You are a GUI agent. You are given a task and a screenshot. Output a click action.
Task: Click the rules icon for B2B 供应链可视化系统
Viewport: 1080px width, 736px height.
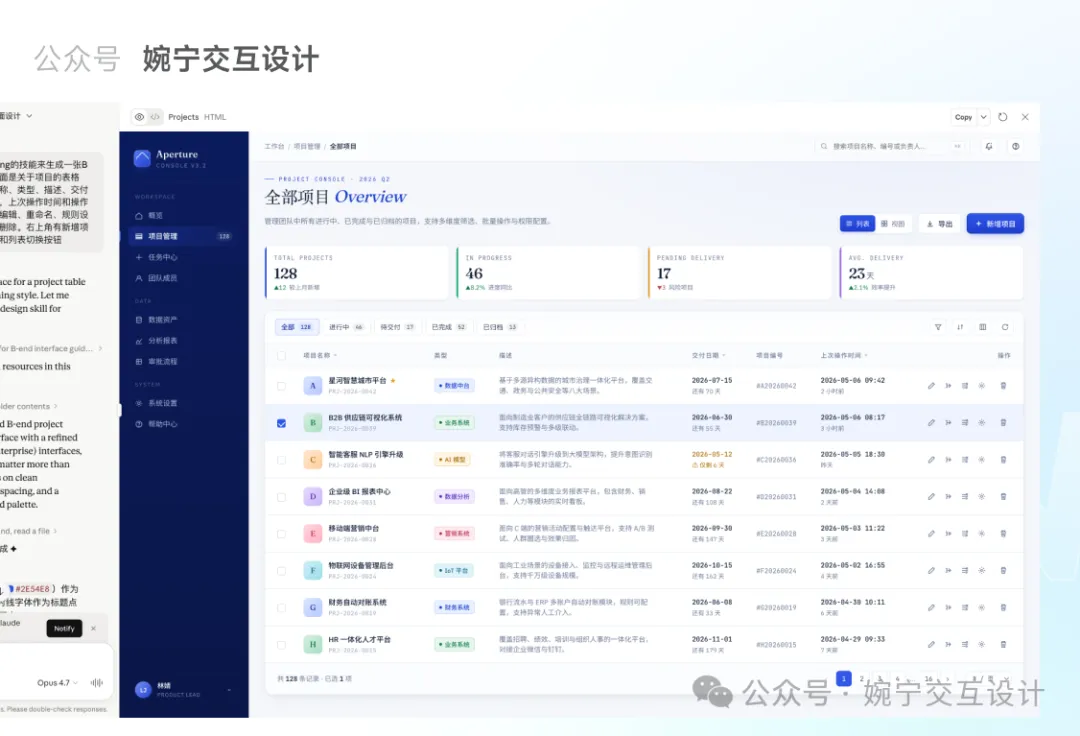965,423
